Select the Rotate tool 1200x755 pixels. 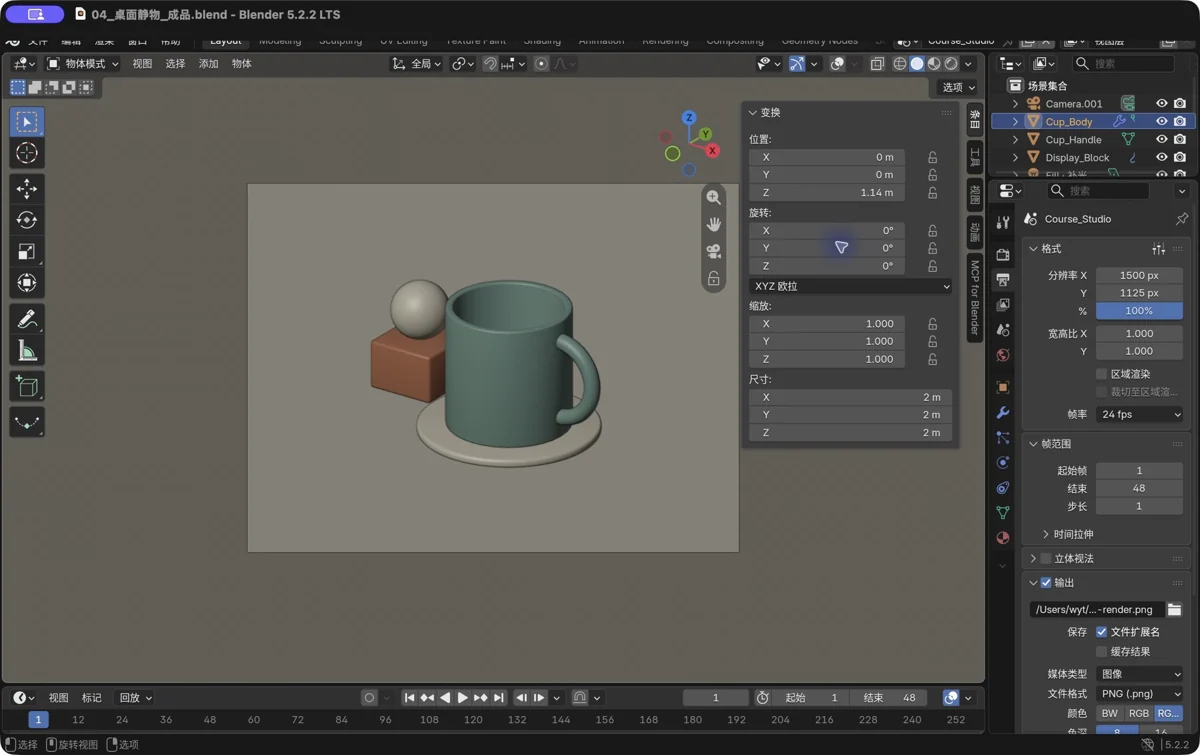tap(27, 220)
